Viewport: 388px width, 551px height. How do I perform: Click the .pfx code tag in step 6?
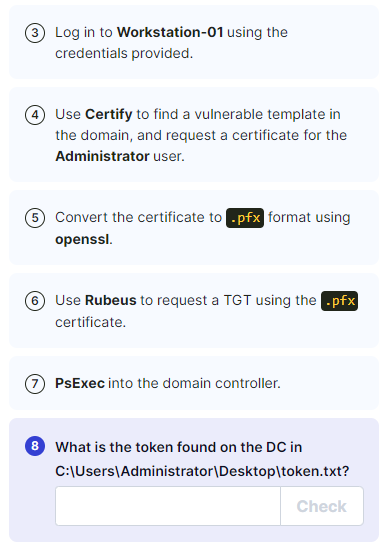(340, 301)
